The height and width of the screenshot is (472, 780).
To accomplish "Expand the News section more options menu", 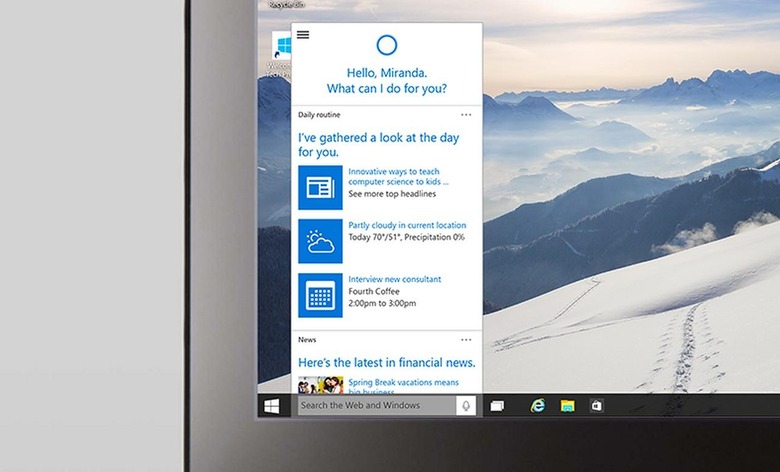I will (466, 340).
